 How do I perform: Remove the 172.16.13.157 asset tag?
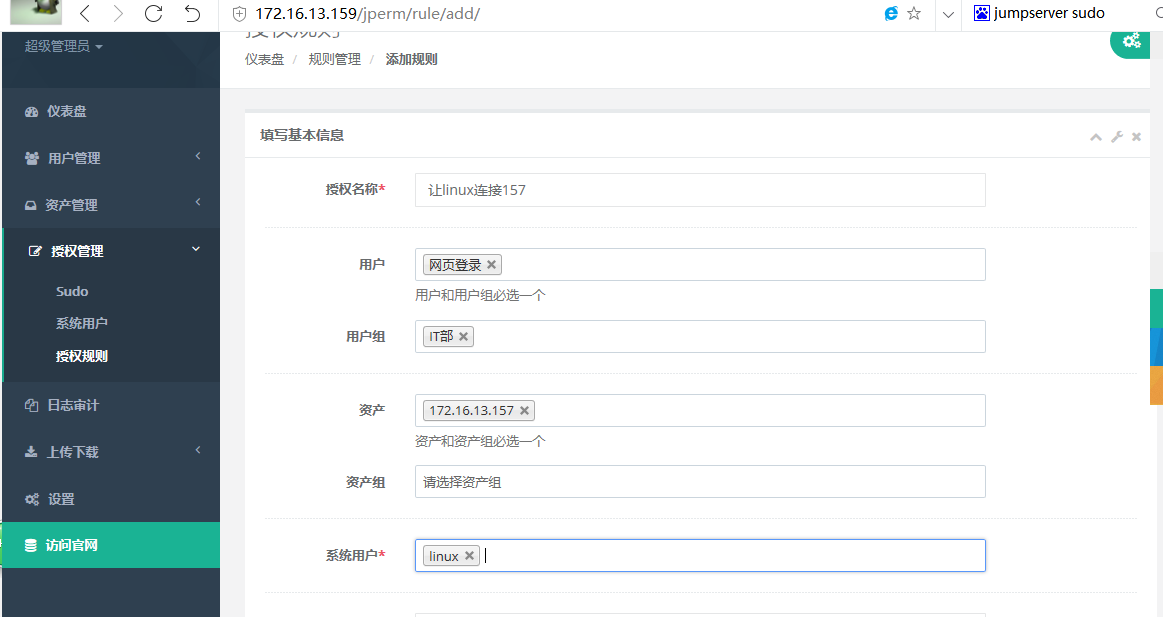tap(524, 411)
